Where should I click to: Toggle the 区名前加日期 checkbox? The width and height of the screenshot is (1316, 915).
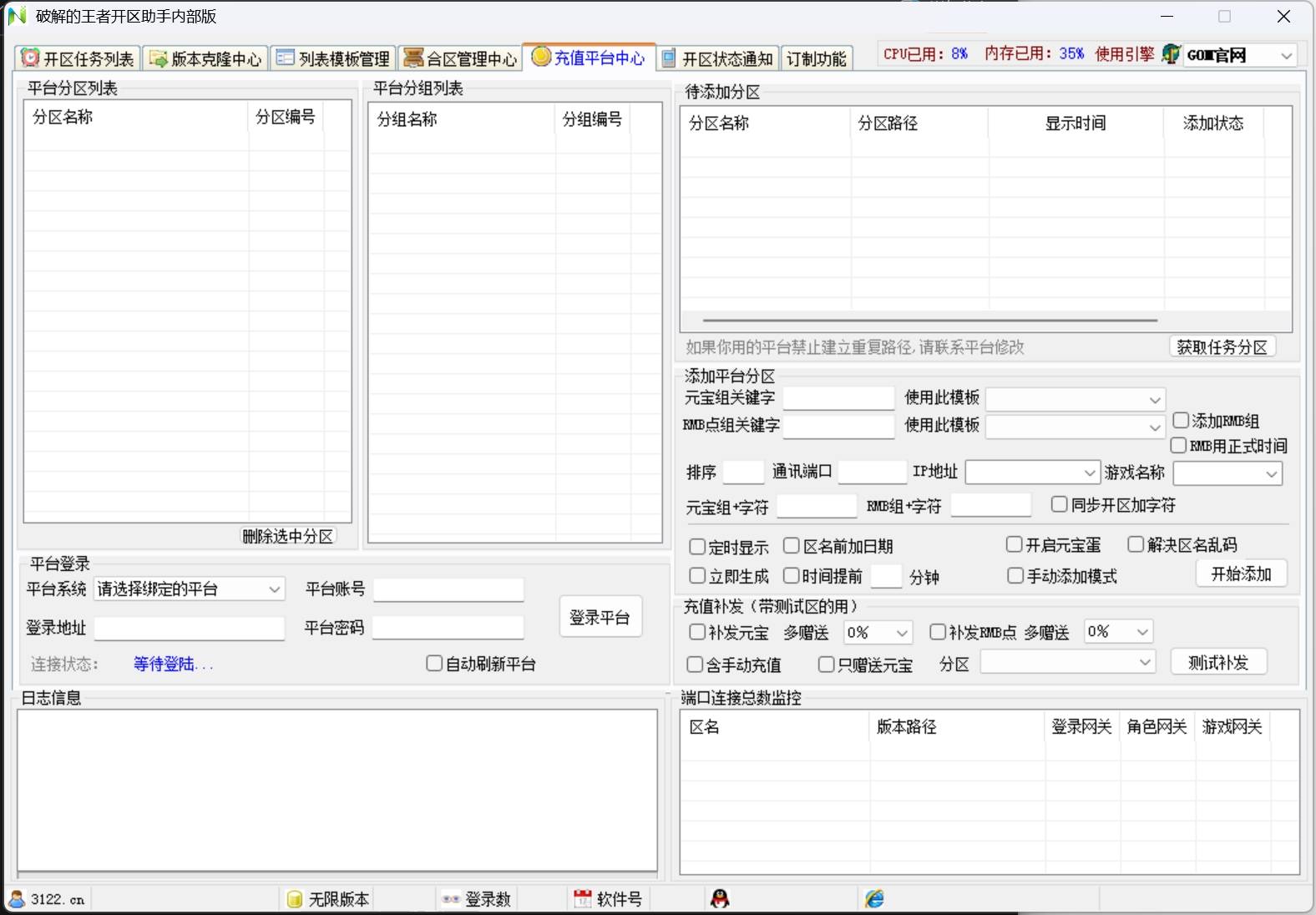pos(792,545)
